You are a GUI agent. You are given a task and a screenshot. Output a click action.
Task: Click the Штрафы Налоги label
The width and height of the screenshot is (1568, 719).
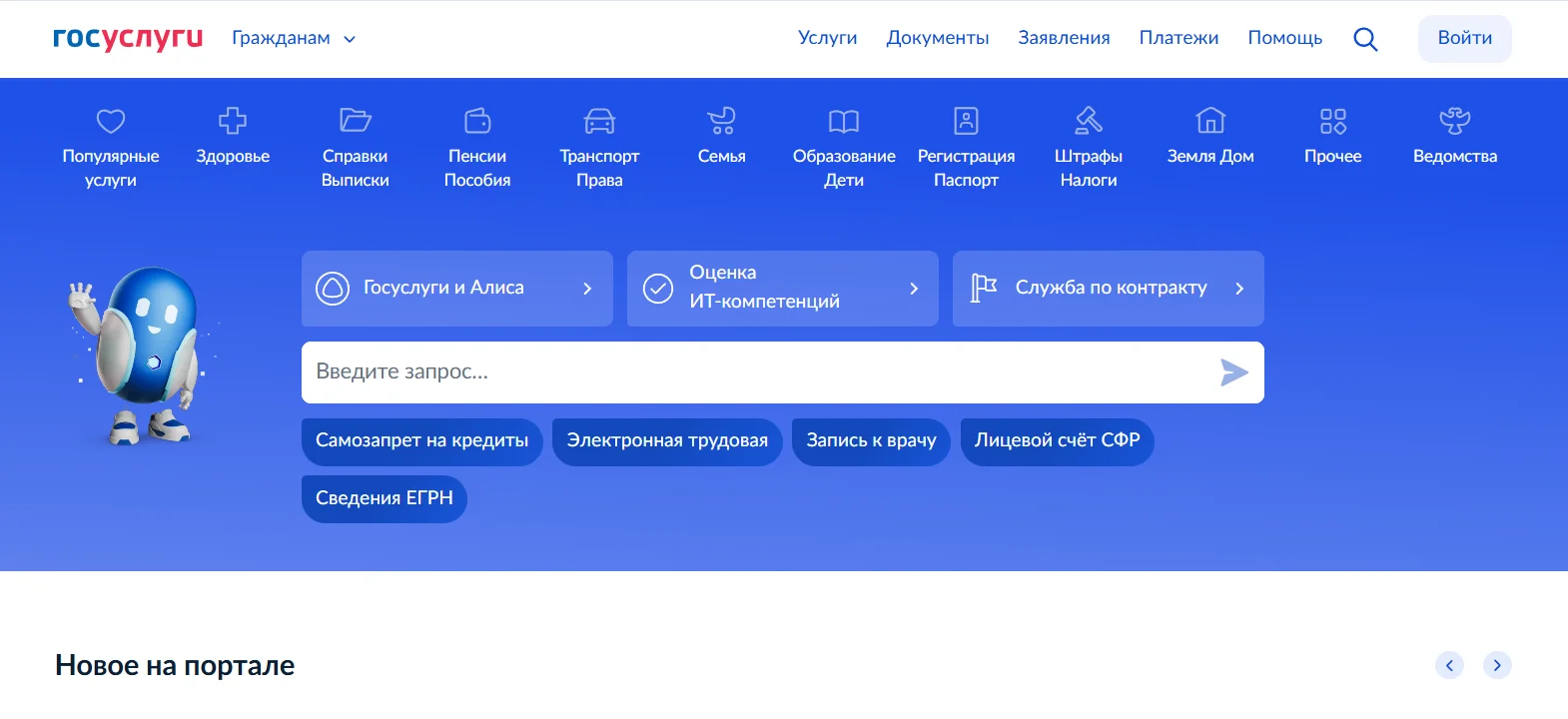point(1089,168)
